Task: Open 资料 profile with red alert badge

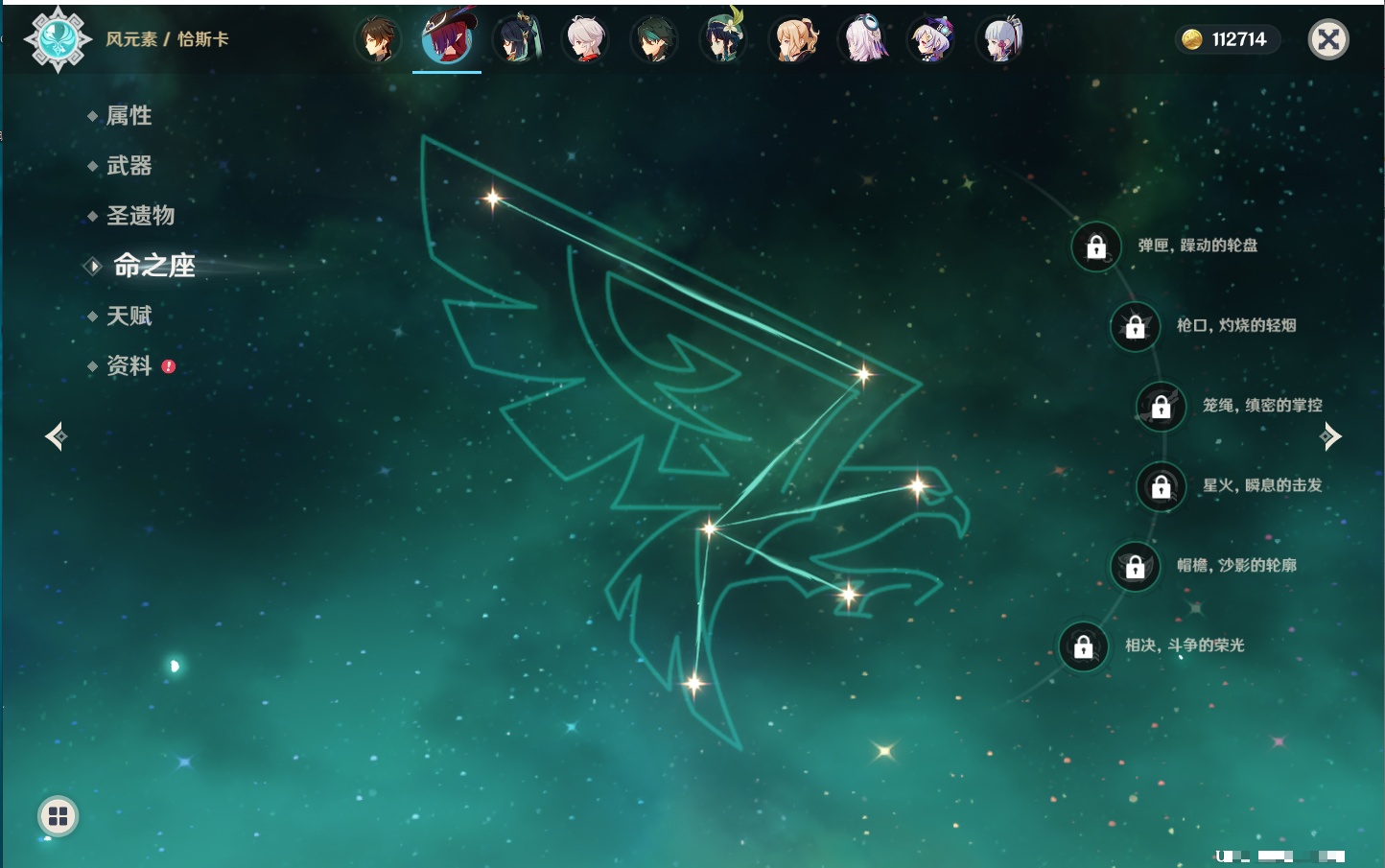Action: [x=129, y=365]
